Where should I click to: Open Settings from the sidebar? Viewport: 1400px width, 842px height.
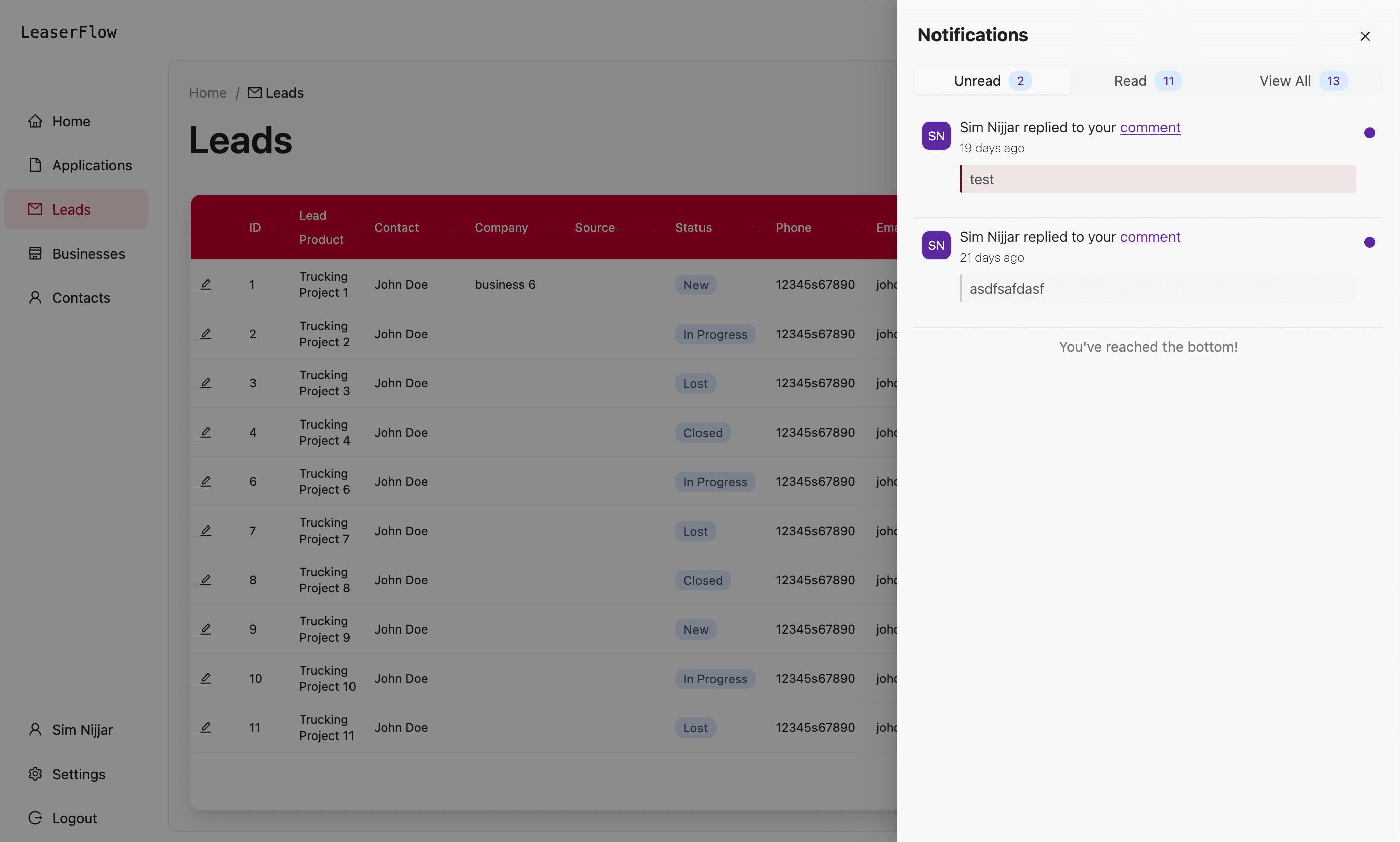click(76, 774)
